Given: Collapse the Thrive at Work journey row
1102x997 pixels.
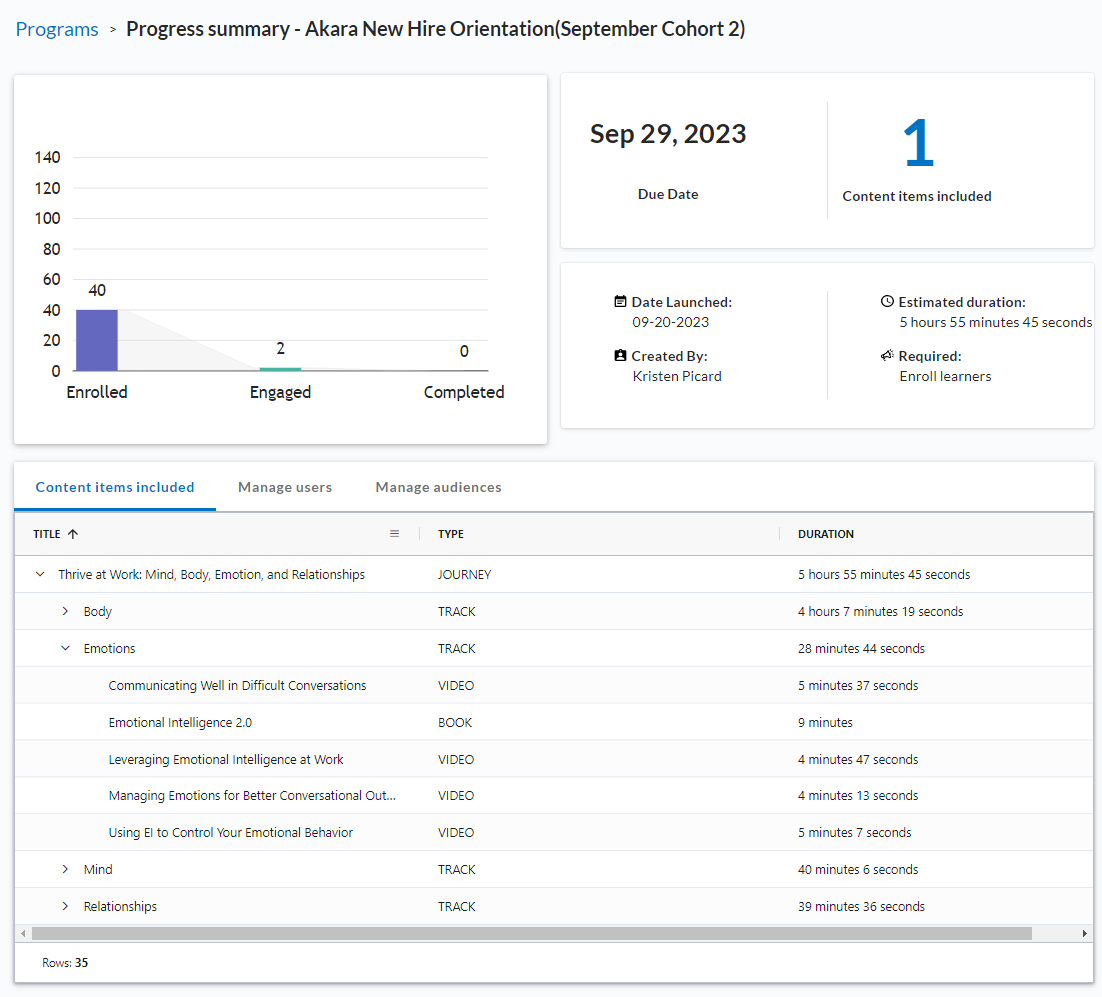Looking at the screenshot, I should click(x=40, y=575).
